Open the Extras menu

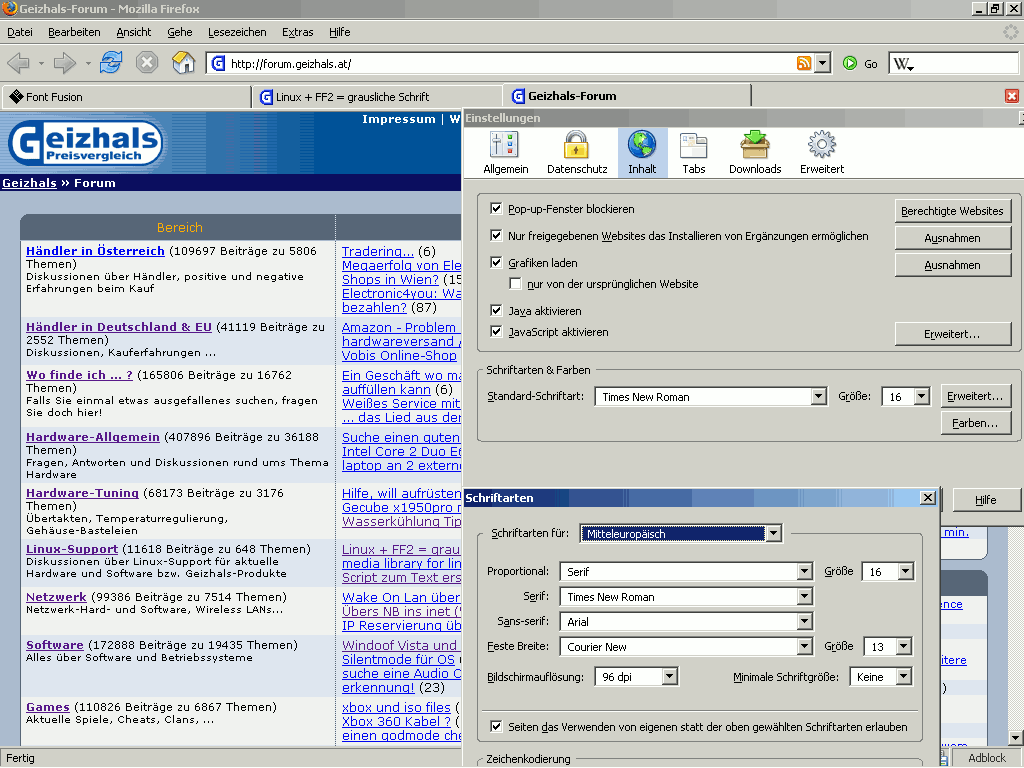(298, 32)
